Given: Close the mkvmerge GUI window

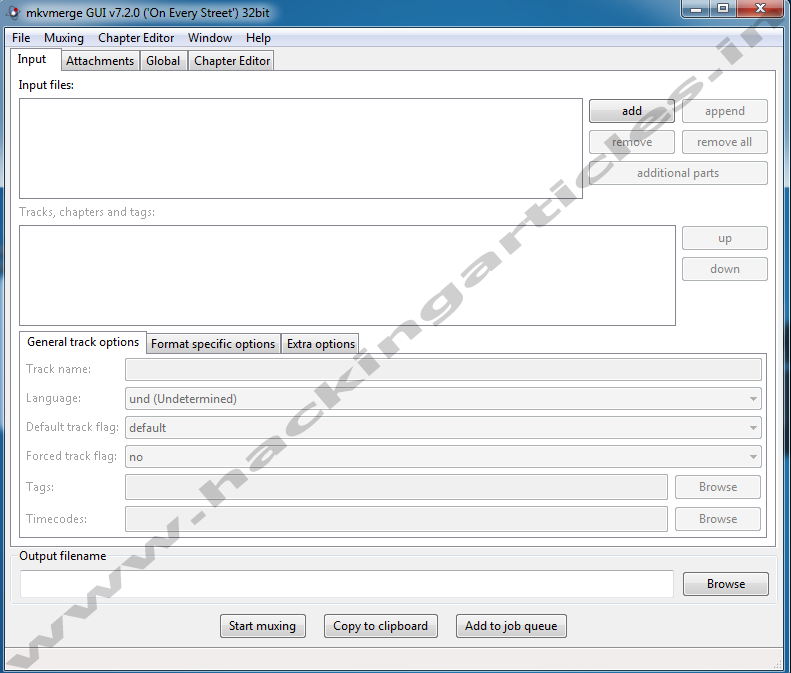Looking at the screenshot, I should pyautogui.click(x=760, y=9).
